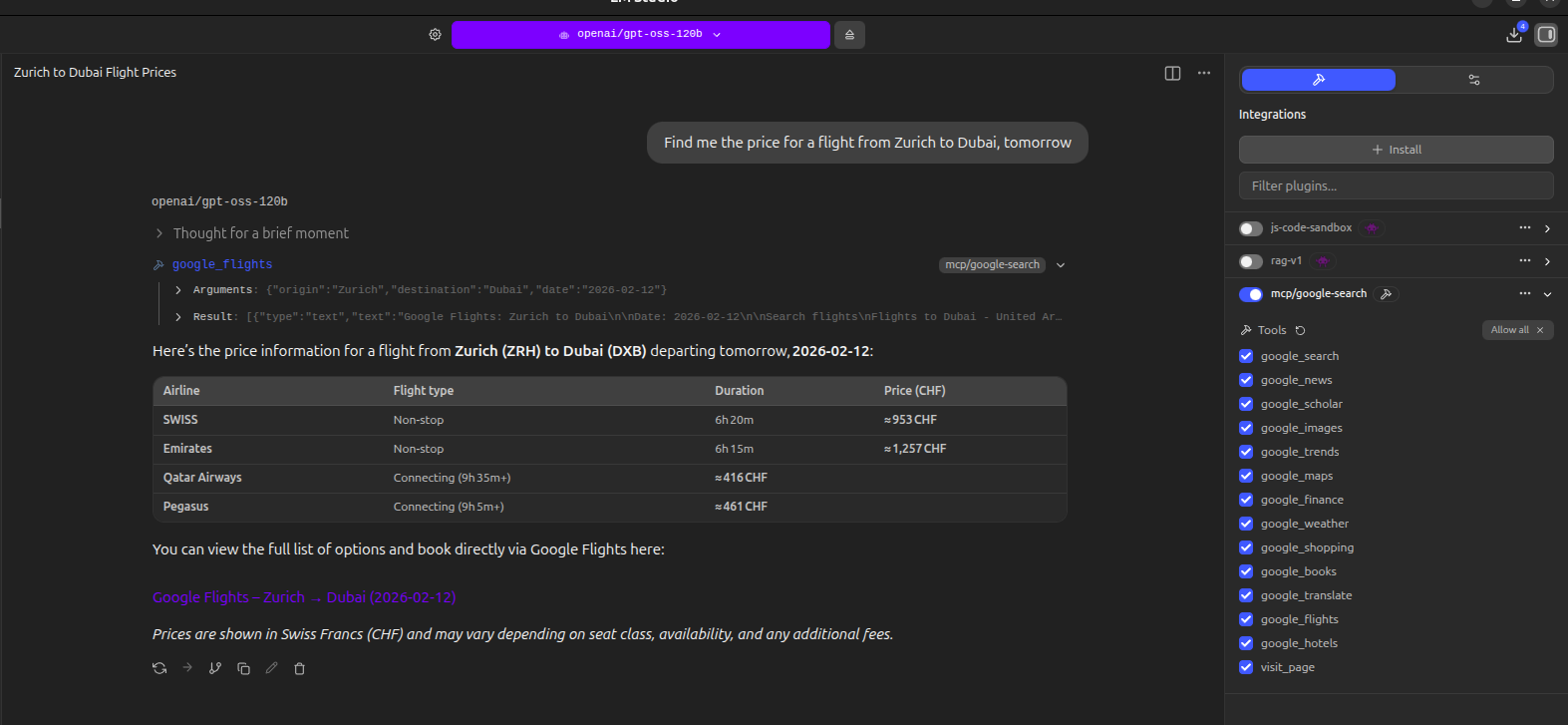Uncheck the google_translate tool
Image resolution: width=1568 pixels, height=725 pixels.
(1246, 595)
